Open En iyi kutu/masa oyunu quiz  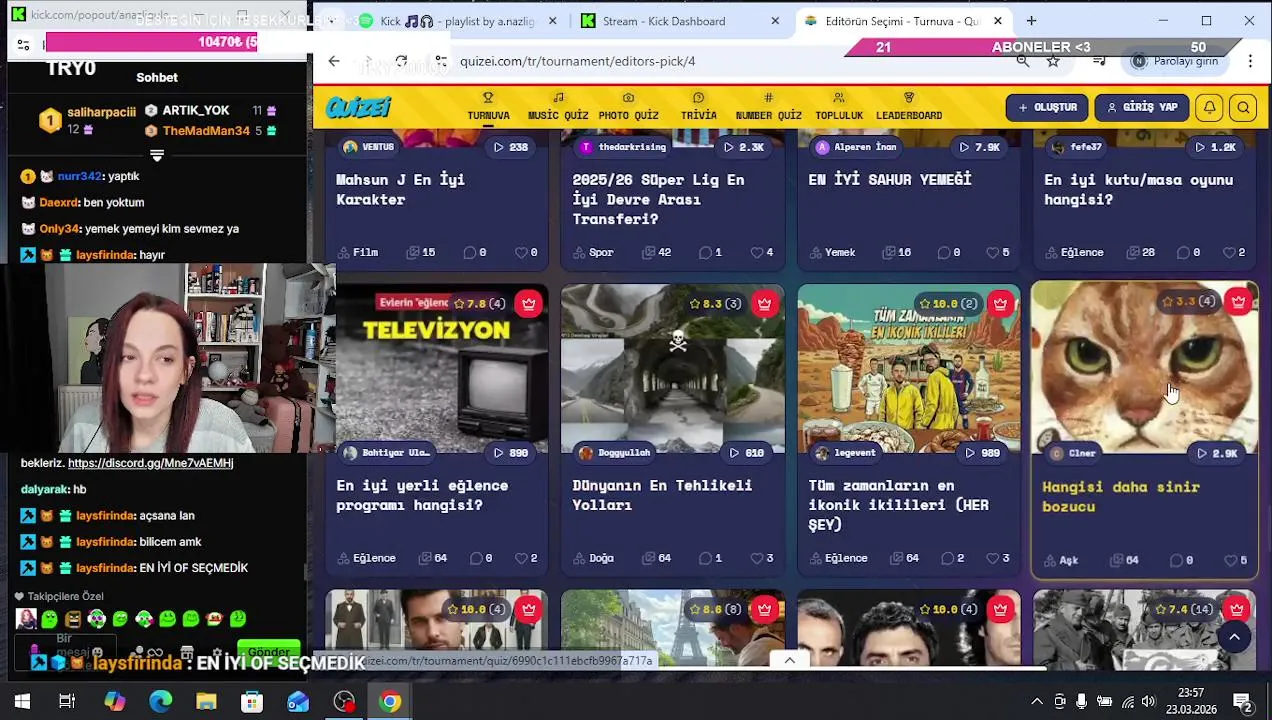pyautogui.click(x=1138, y=189)
